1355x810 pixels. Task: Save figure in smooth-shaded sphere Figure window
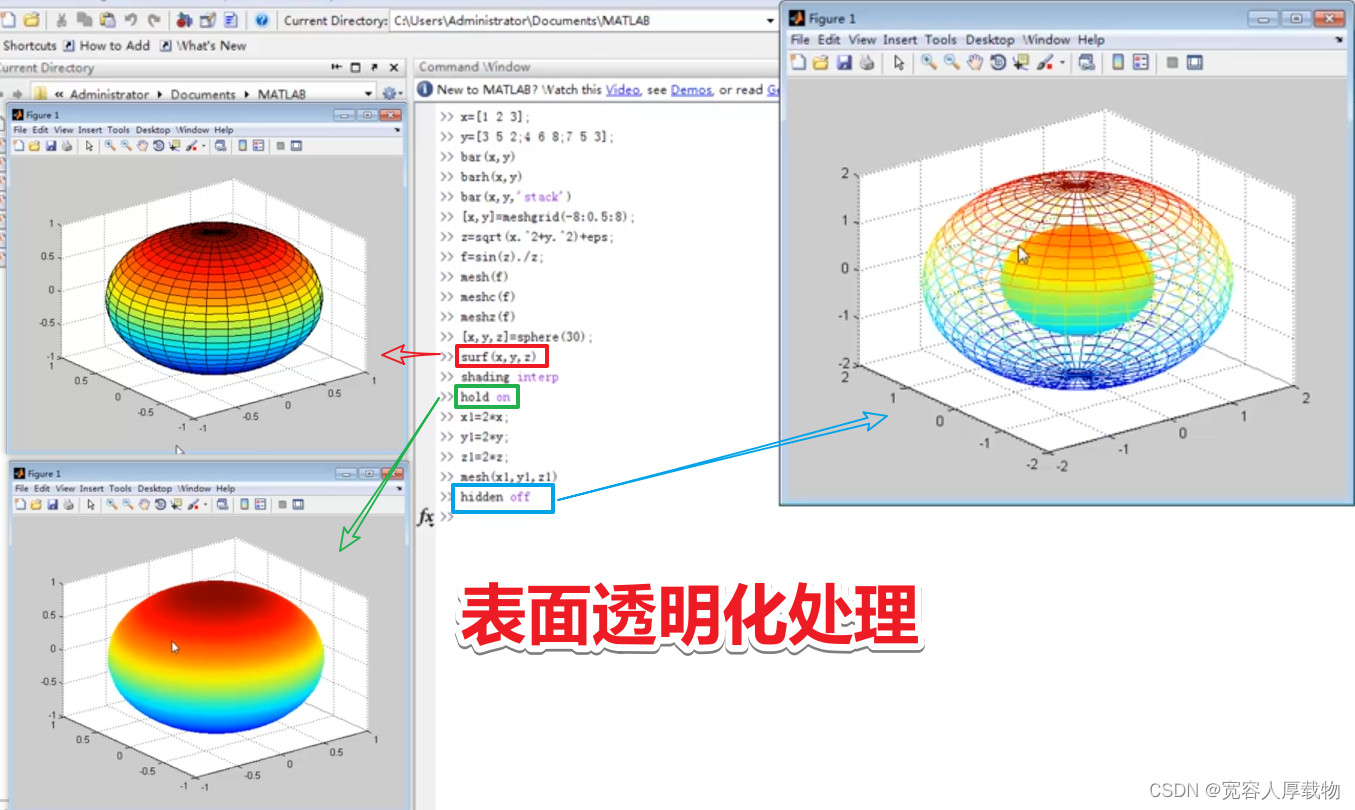[x=52, y=505]
